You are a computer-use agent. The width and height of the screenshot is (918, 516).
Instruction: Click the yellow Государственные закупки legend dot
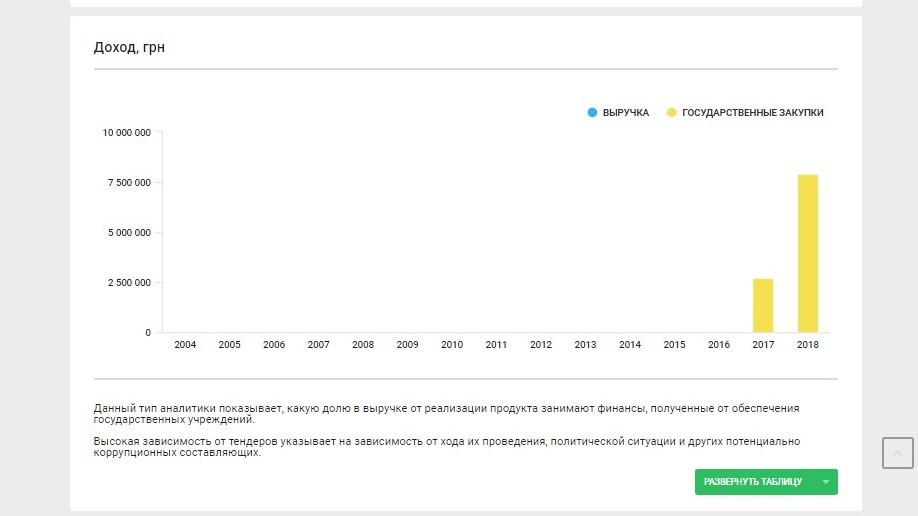672,113
